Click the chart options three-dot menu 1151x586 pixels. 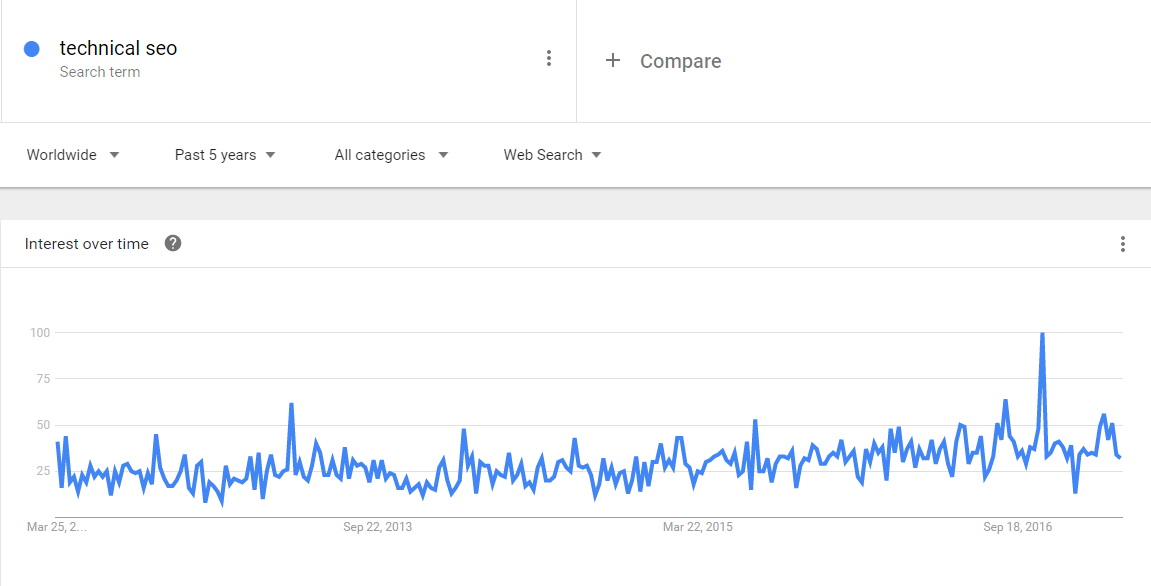point(1122,243)
